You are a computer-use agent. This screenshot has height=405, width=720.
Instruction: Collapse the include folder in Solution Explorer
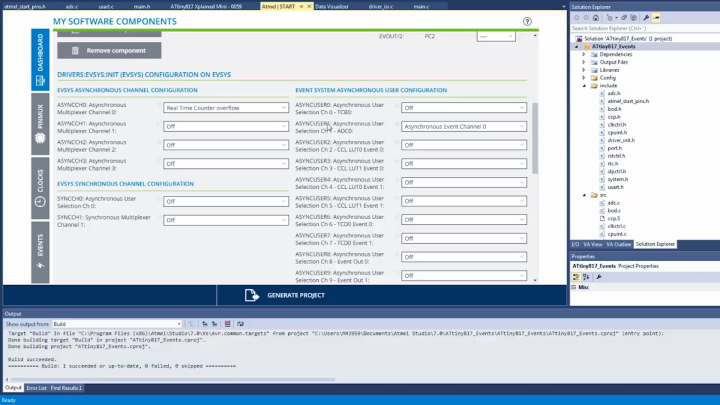[584, 85]
